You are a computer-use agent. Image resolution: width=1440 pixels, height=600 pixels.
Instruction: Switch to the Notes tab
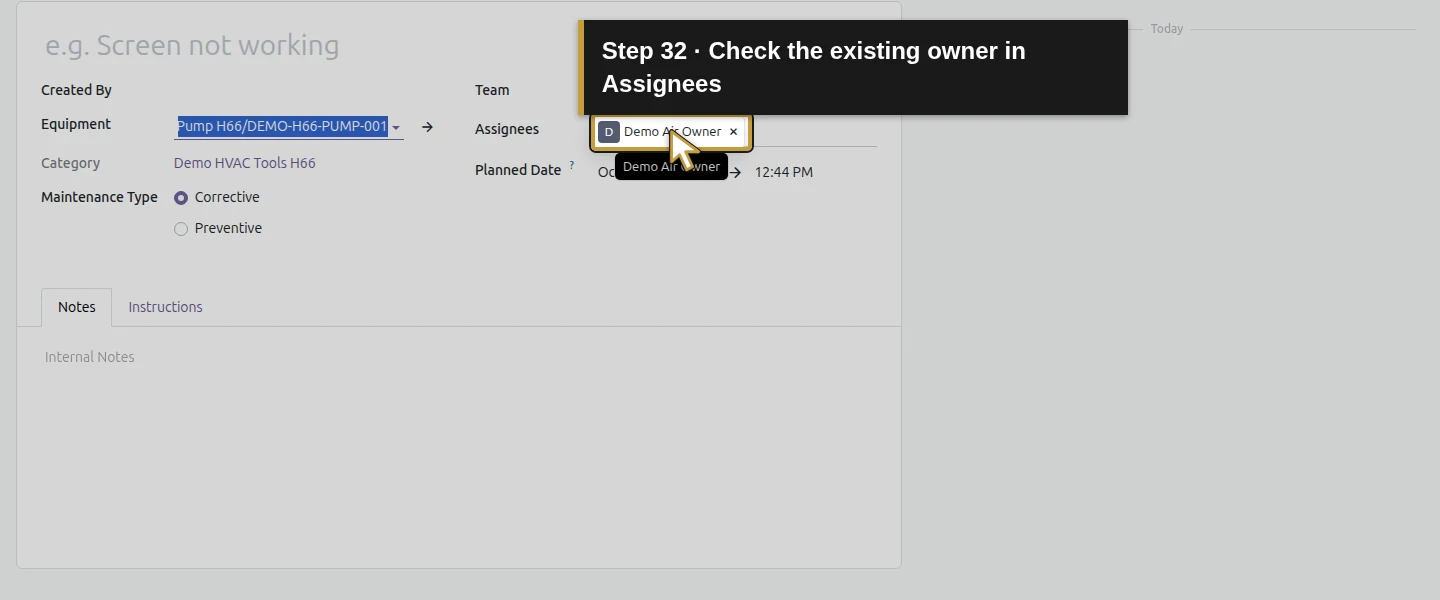tap(77, 307)
